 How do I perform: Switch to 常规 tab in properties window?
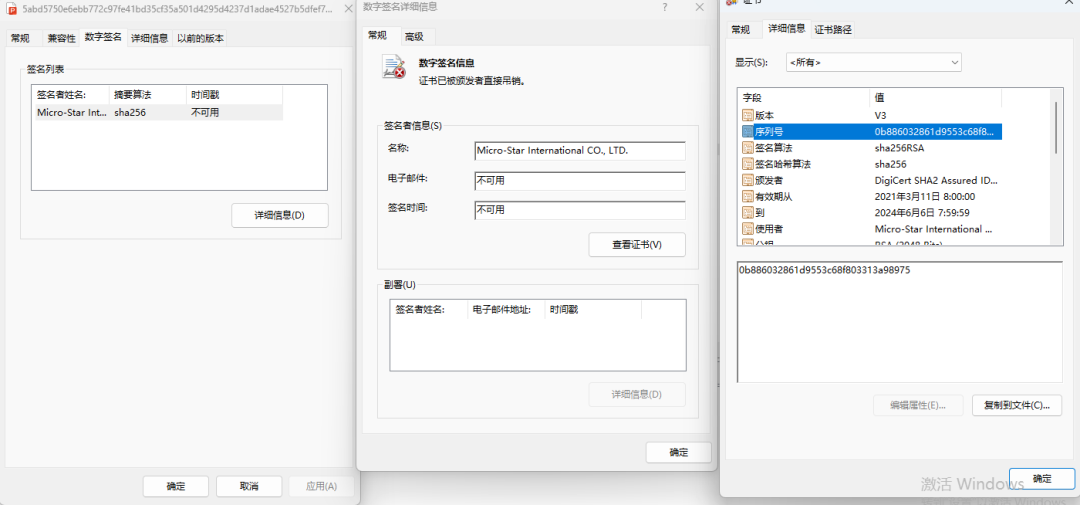20,39
